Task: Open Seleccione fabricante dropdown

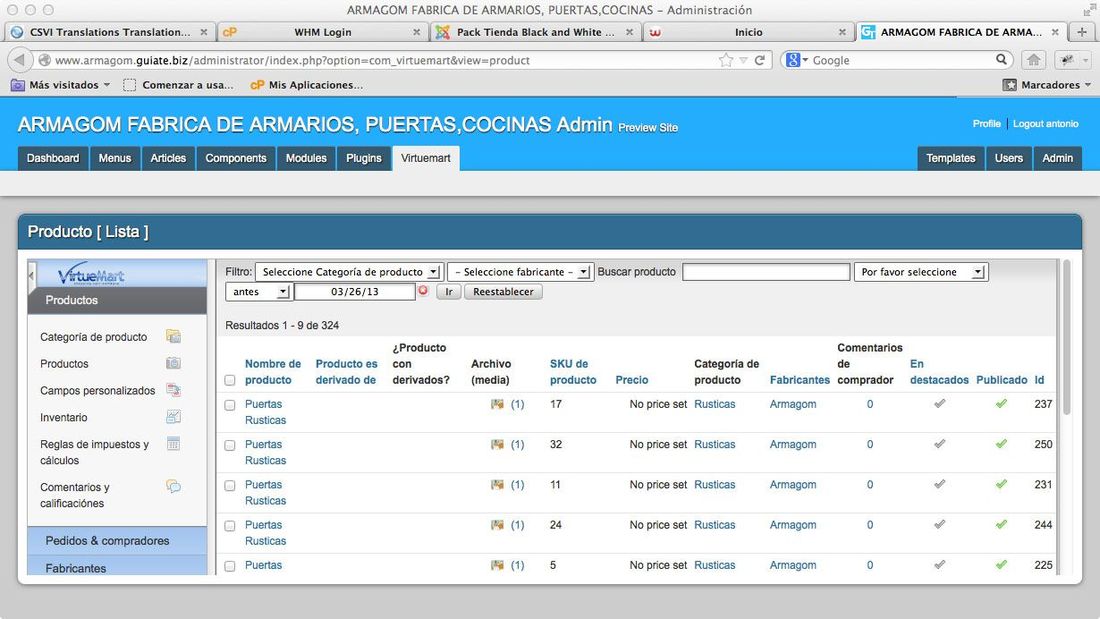Action: [x=521, y=272]
